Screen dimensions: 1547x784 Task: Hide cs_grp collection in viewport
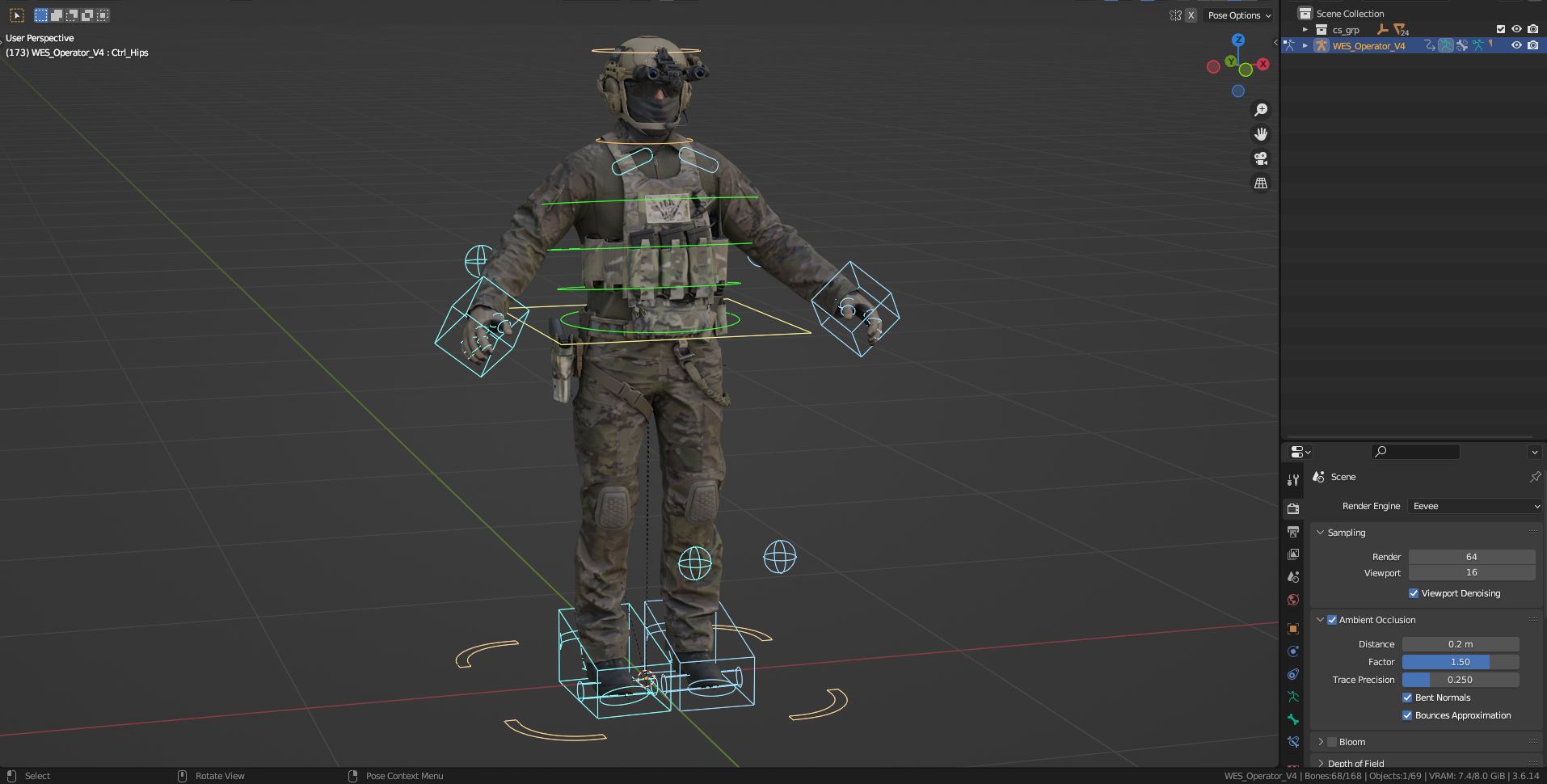pyautogui.click(x=1517, y=30)
